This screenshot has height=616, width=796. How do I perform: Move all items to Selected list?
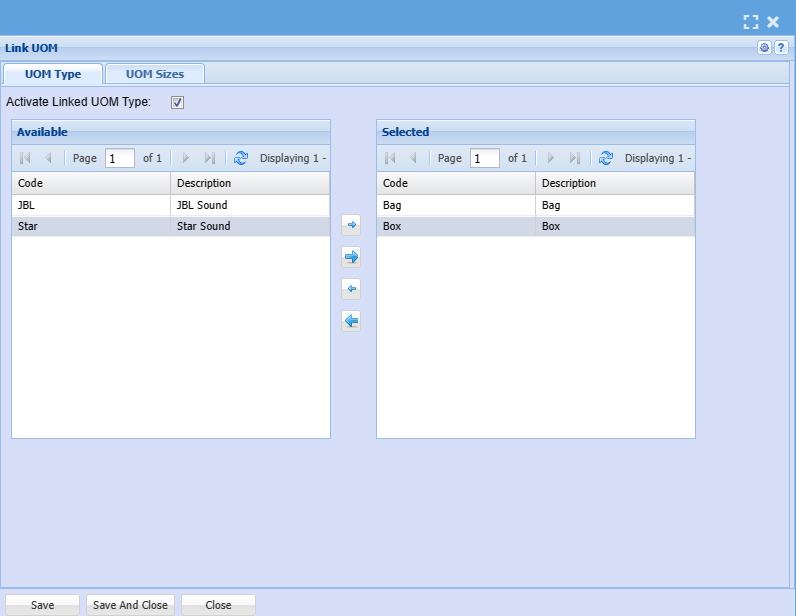pyautogui.click(x=351, y=257)
